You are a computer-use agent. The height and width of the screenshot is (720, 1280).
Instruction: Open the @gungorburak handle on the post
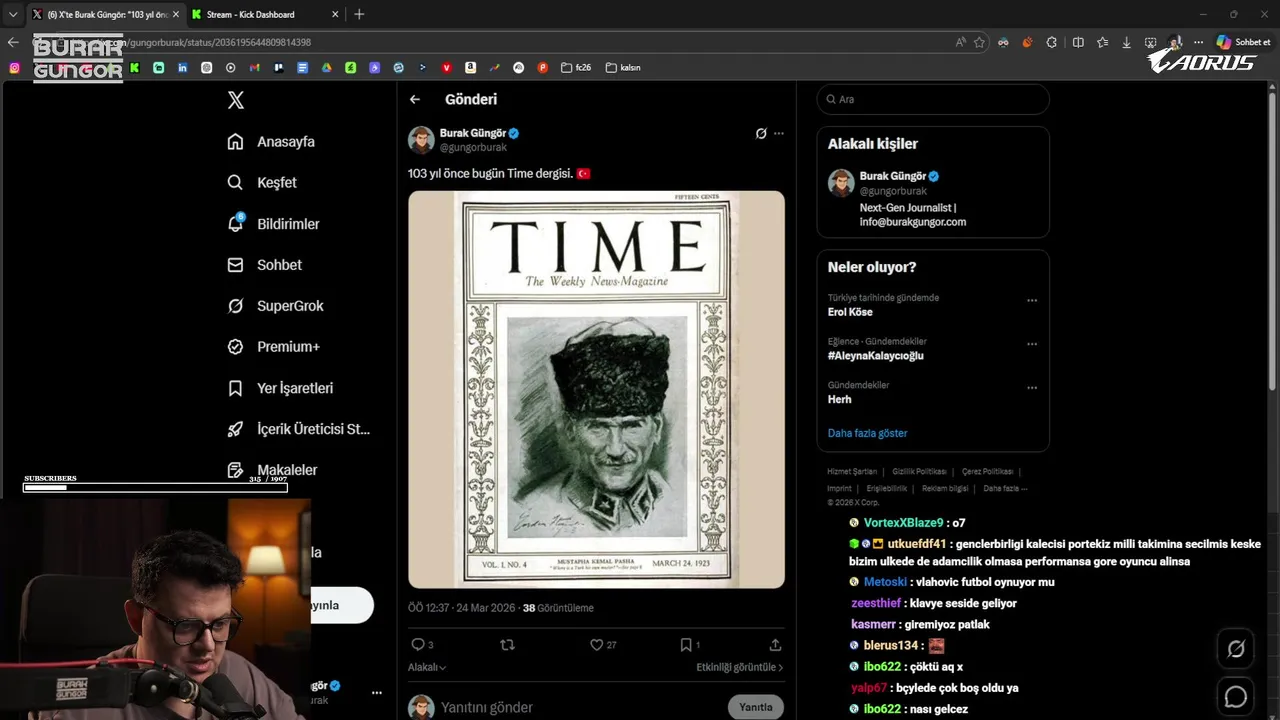473,147
